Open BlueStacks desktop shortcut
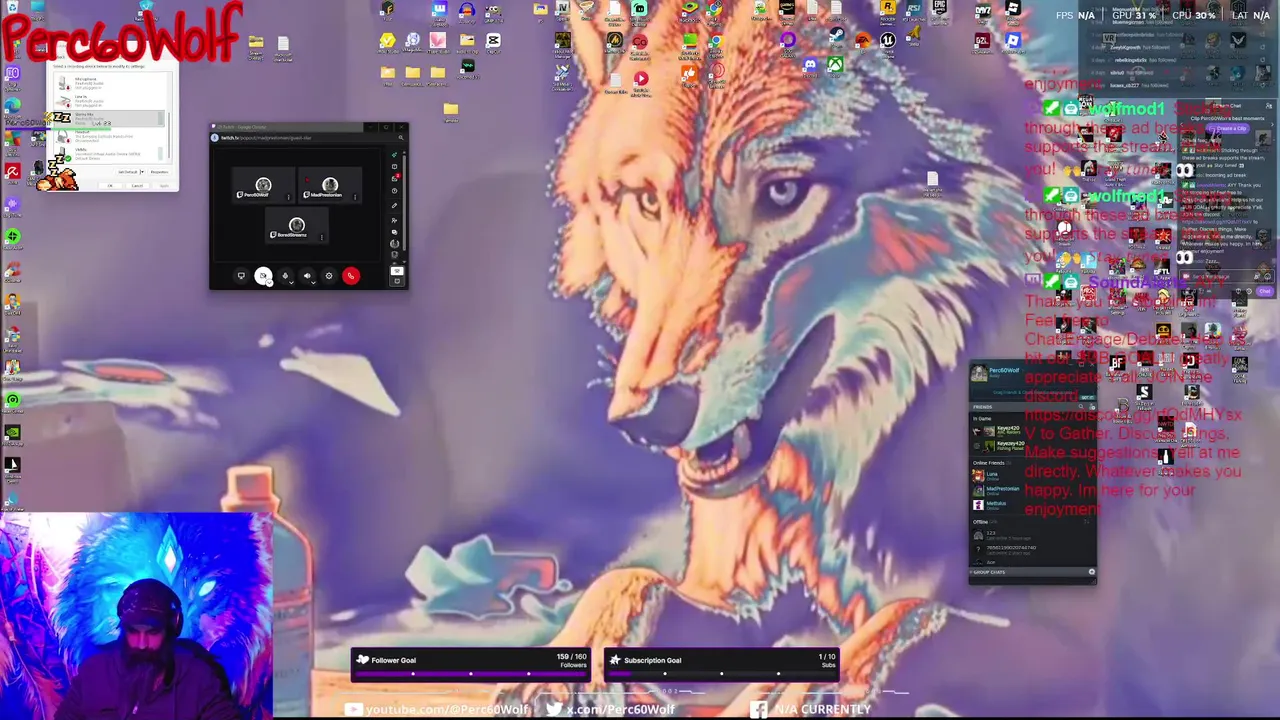The image size is (1280, 720). [690, 10]
